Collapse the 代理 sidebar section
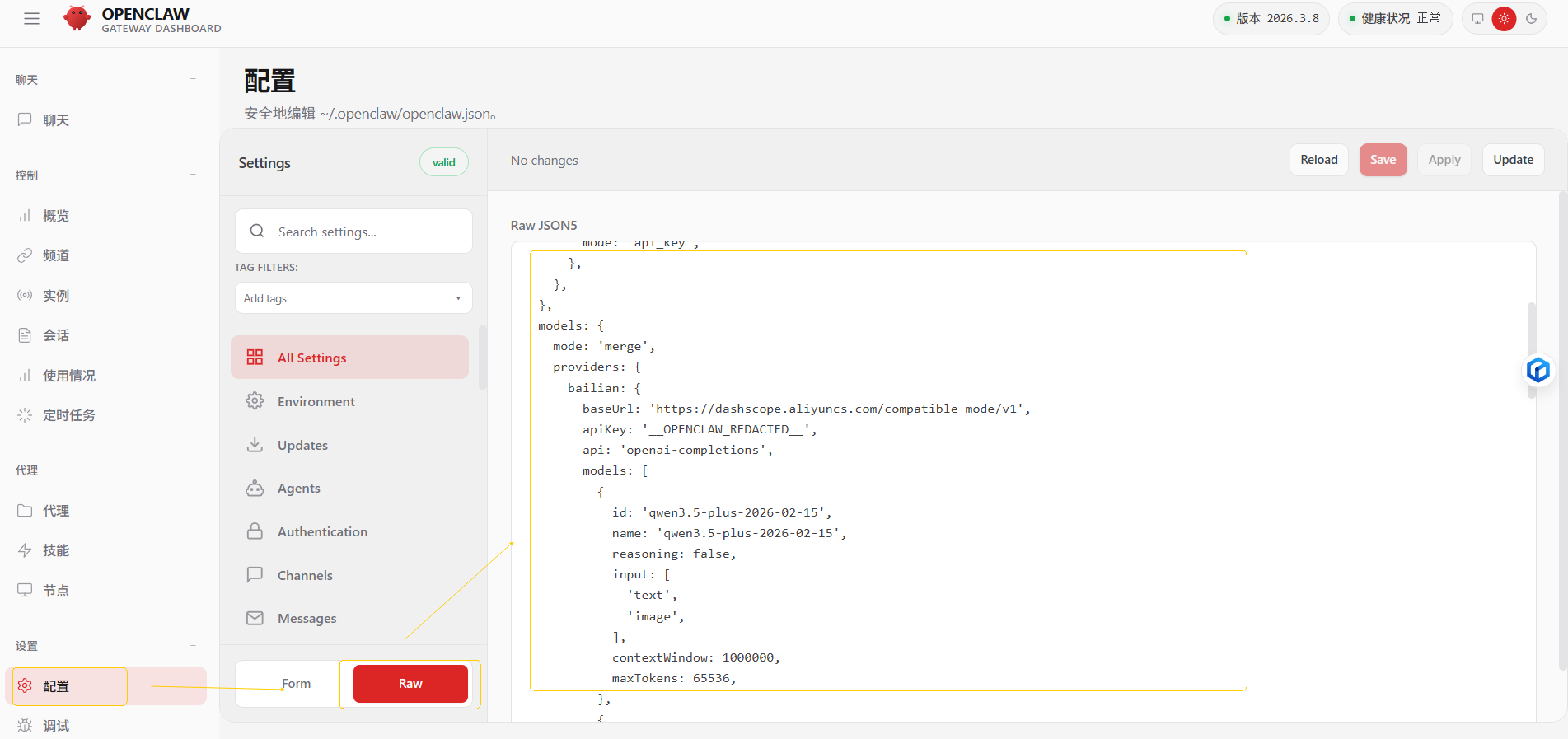1568x739 pixels. tap(193, 470)
